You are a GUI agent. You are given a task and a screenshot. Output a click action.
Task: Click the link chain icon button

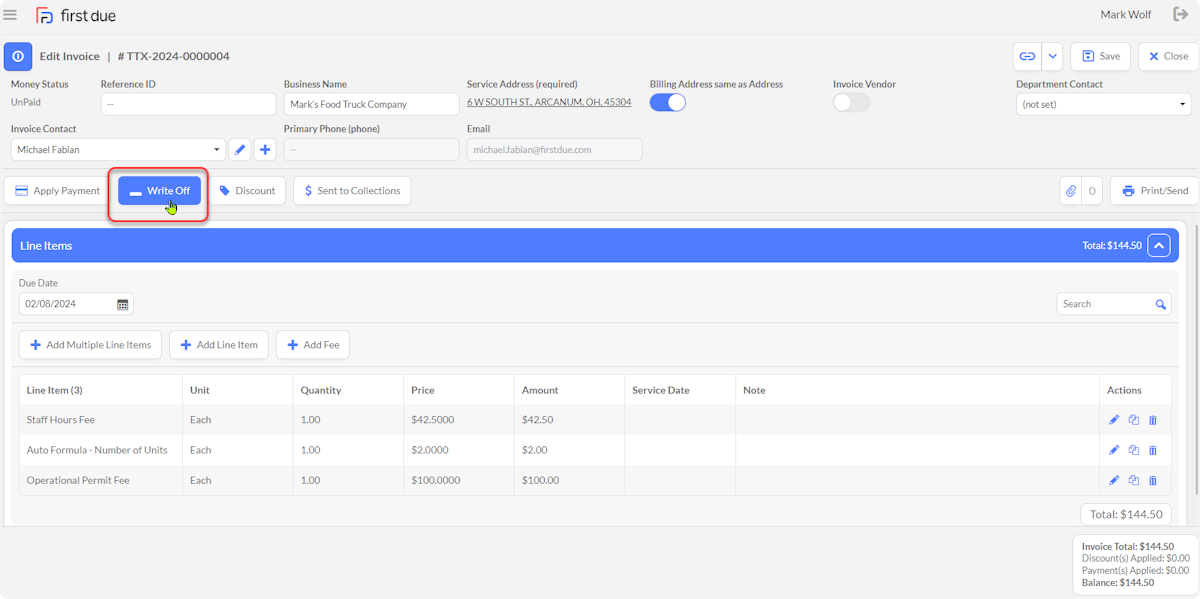tap(1027, 56)
